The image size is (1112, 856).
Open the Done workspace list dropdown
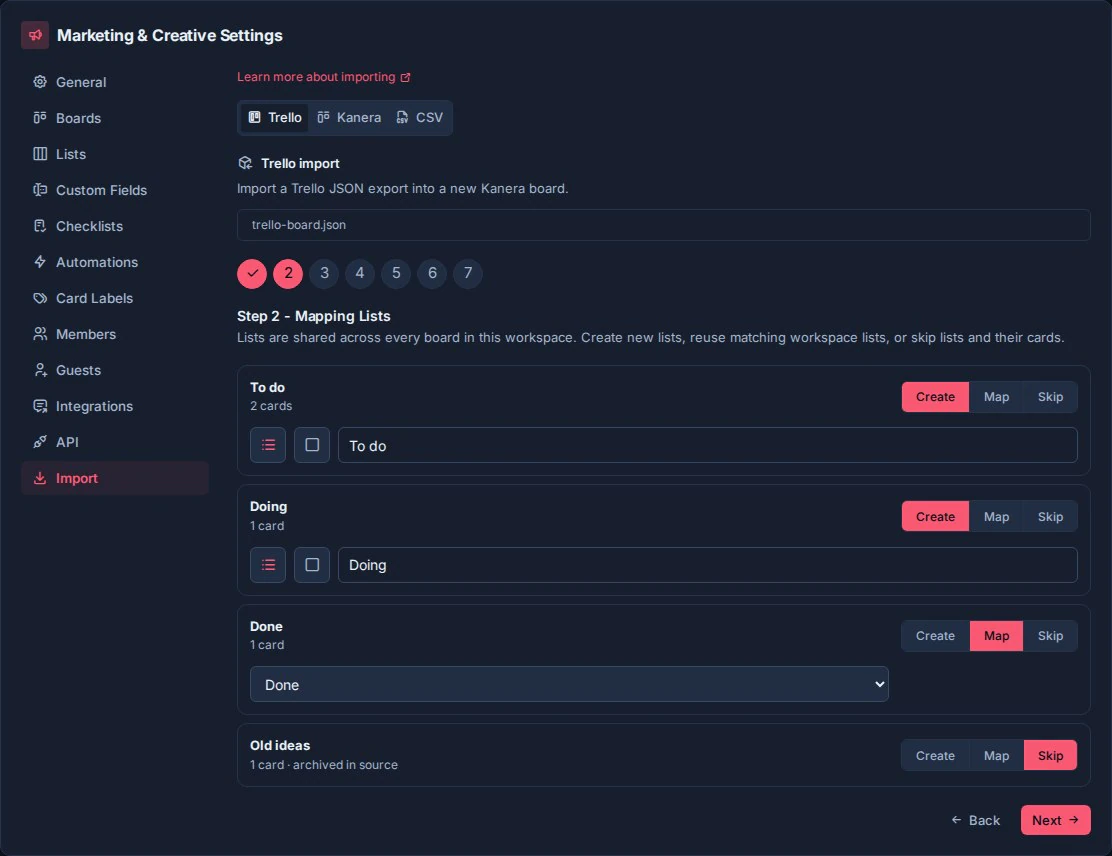coord(569,684)
